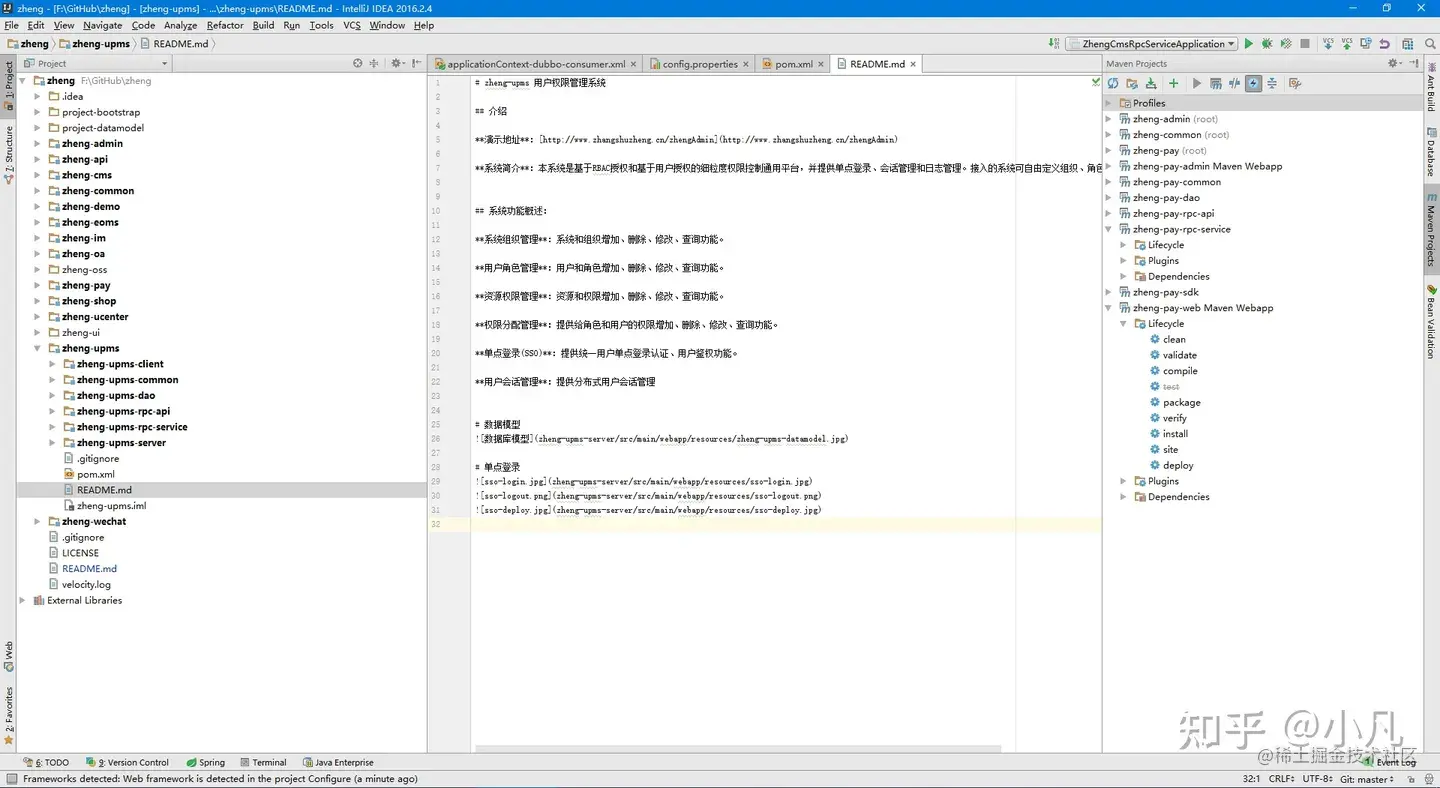Viewport: 1440px width, 788px height.
Task: Switch to the pom.xml editor tab
Action: coord(793,62)
